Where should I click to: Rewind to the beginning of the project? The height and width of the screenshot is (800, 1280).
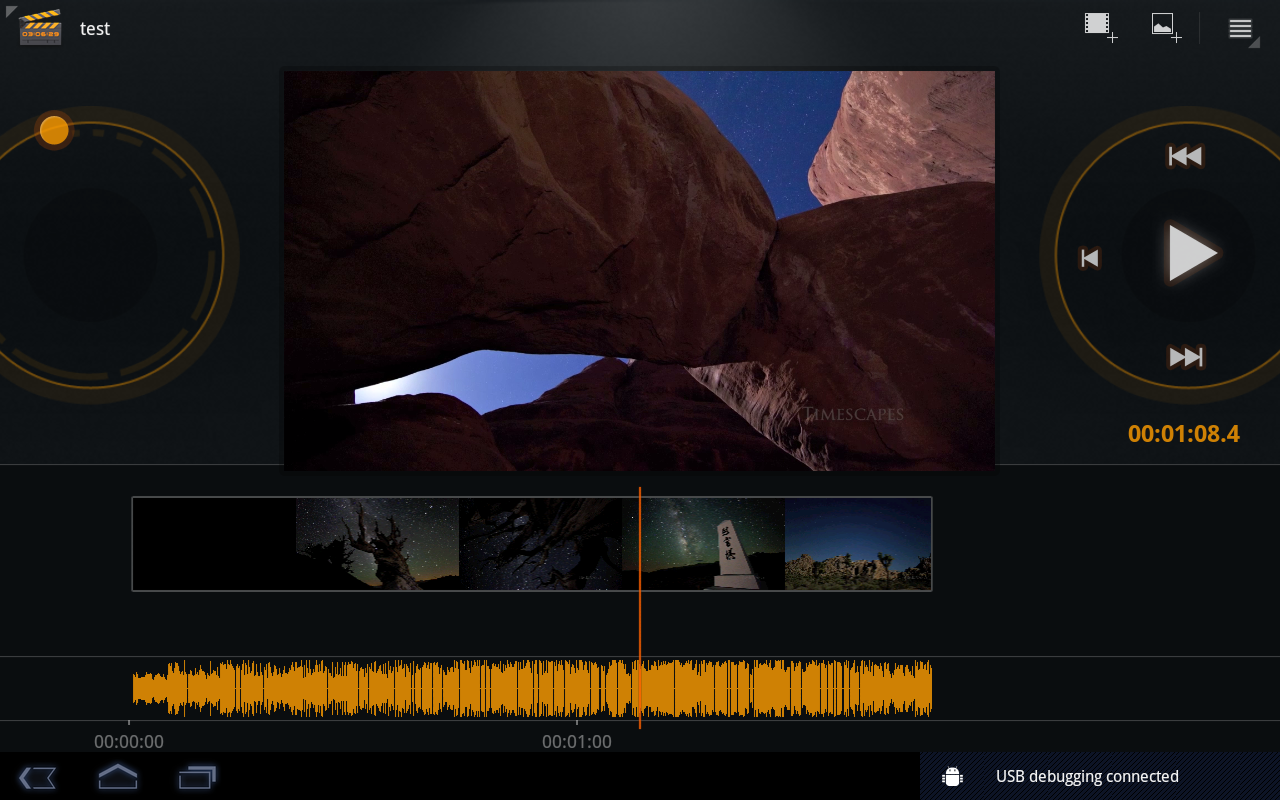click(1185, 156)
